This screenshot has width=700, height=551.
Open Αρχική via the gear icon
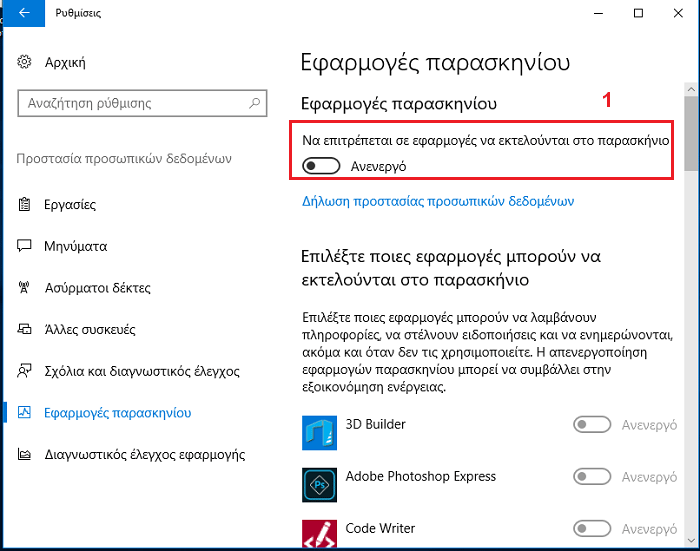click(x=24, y=62)
